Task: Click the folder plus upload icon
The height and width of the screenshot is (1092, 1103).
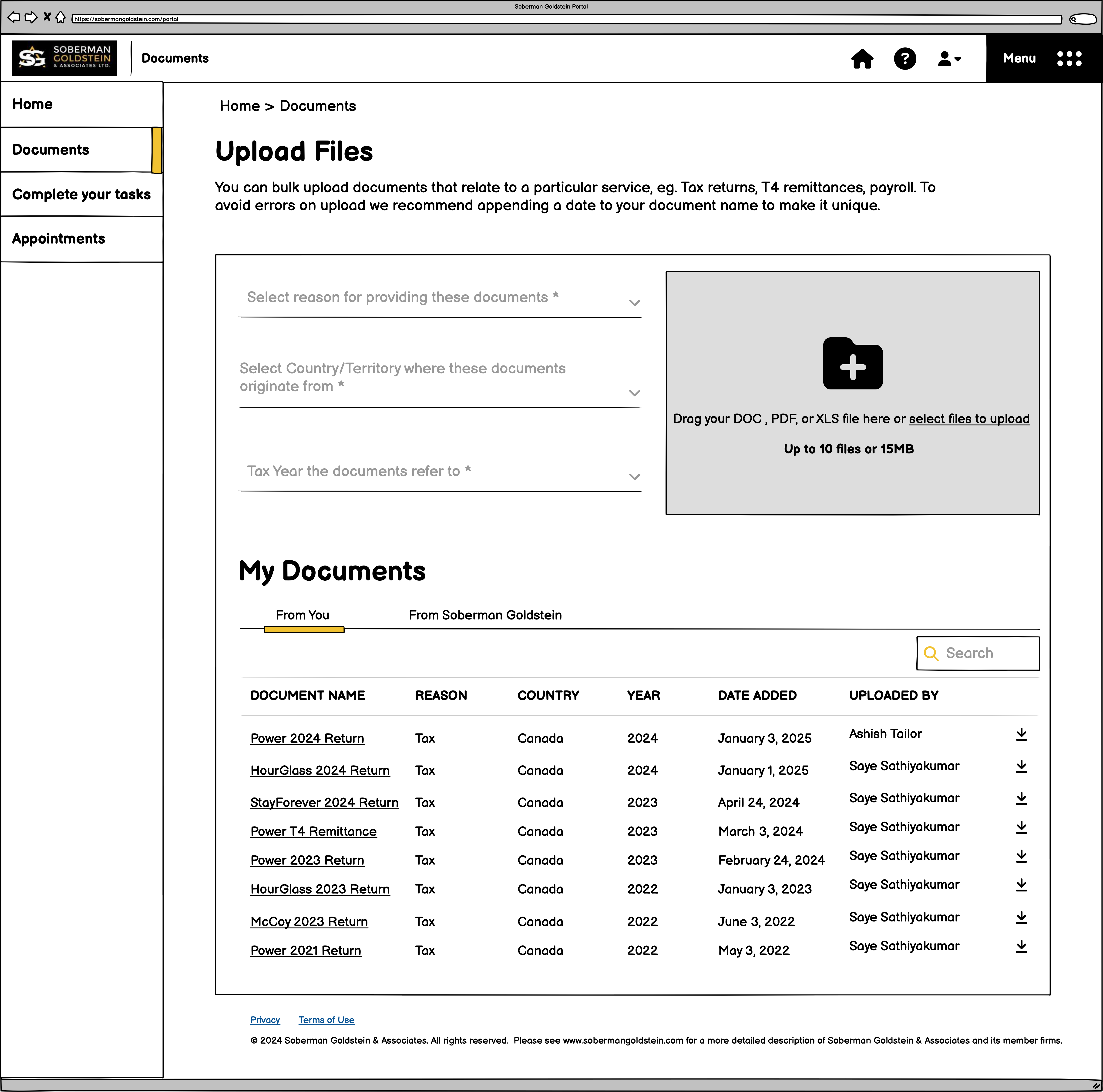Action: pyautogui.click(x=853, y=364)
